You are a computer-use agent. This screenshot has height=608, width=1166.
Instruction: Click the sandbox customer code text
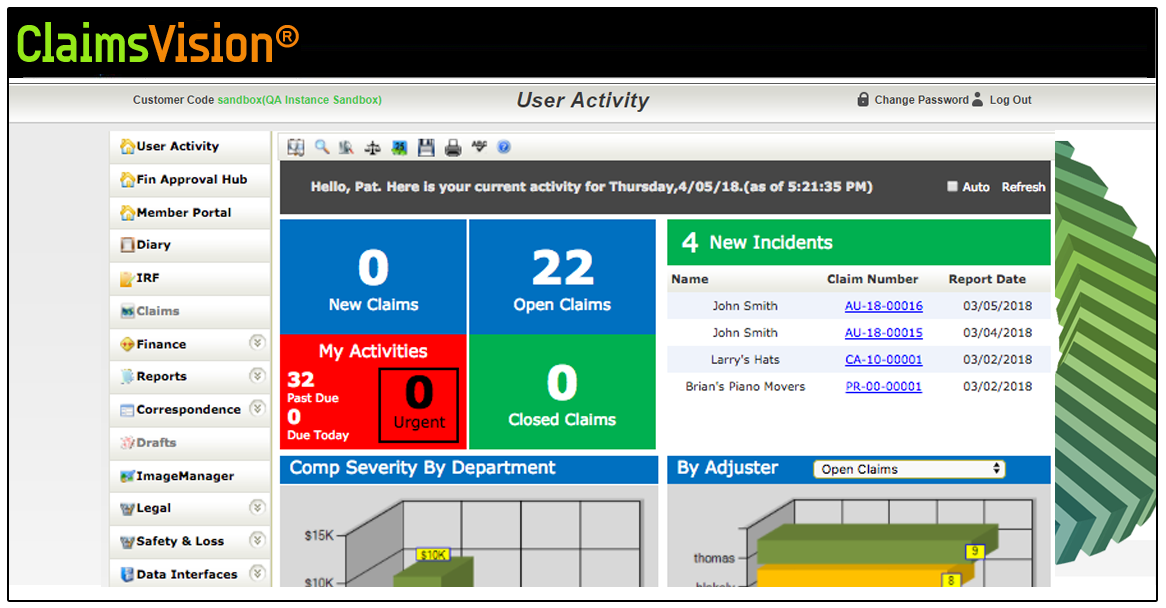point(299,100)
